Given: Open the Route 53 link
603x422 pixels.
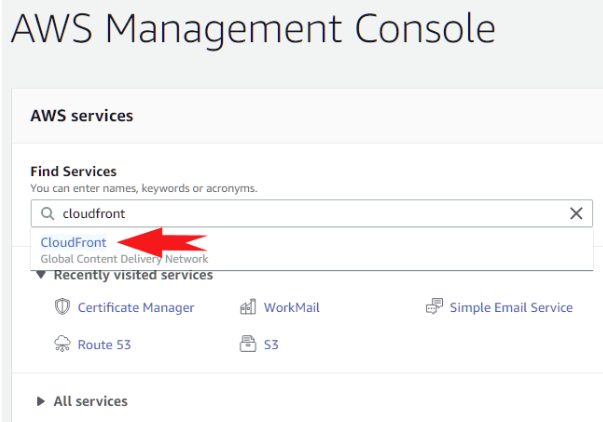Looking at the screenshot, I should tap(104, 345).
